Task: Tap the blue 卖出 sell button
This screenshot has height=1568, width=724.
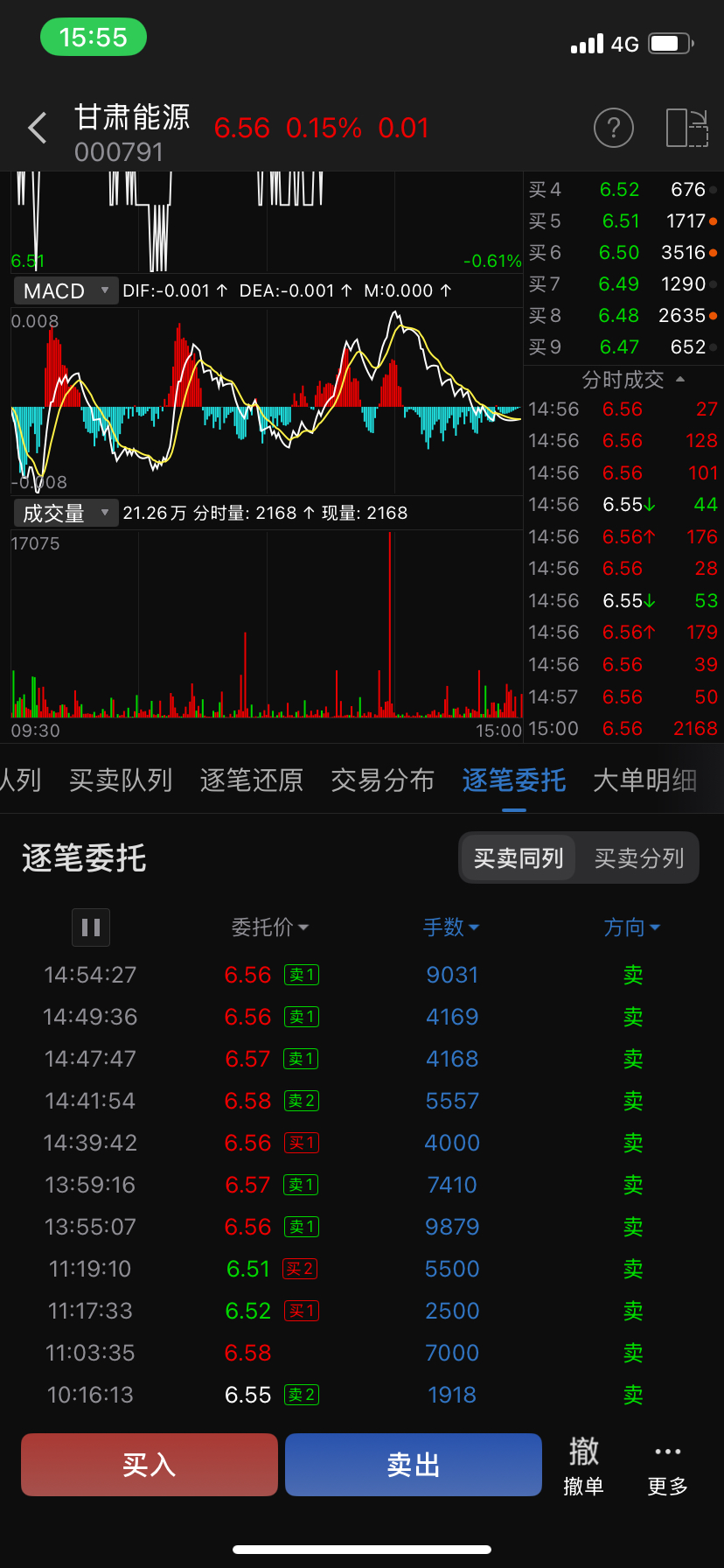Action: point(414,1465)
